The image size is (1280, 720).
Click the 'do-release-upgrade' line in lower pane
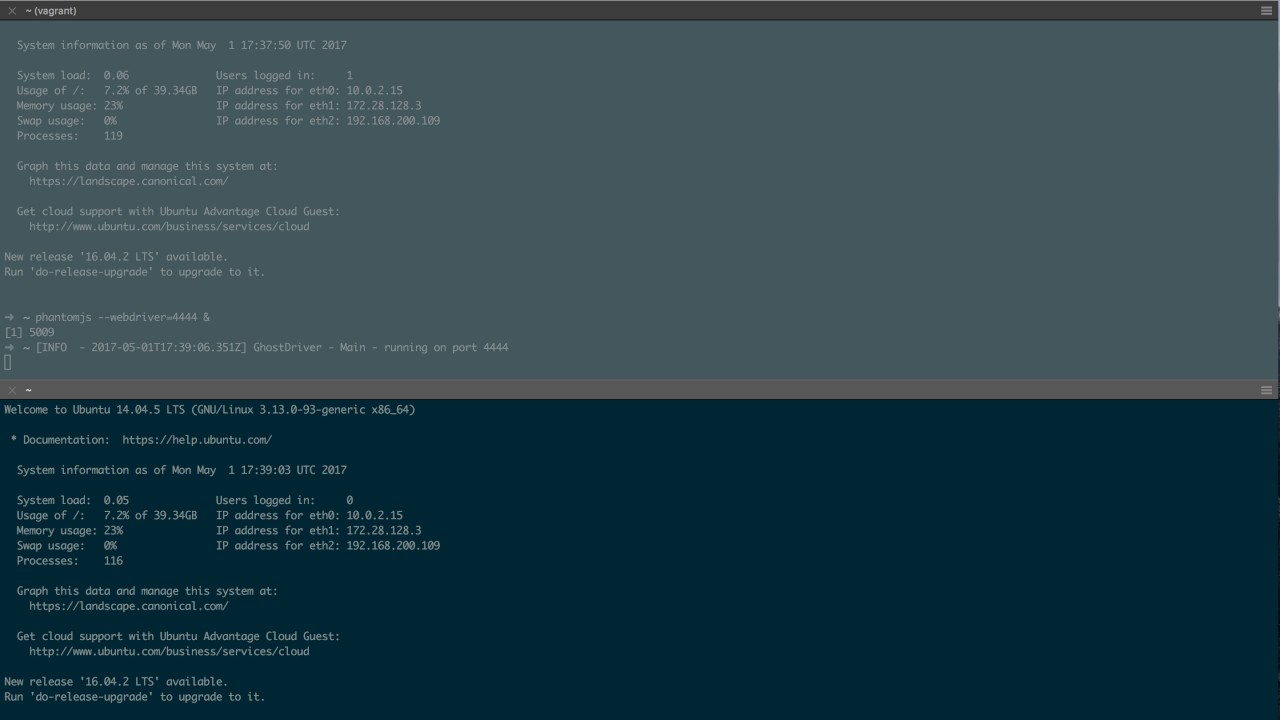[x=135, y=697]
